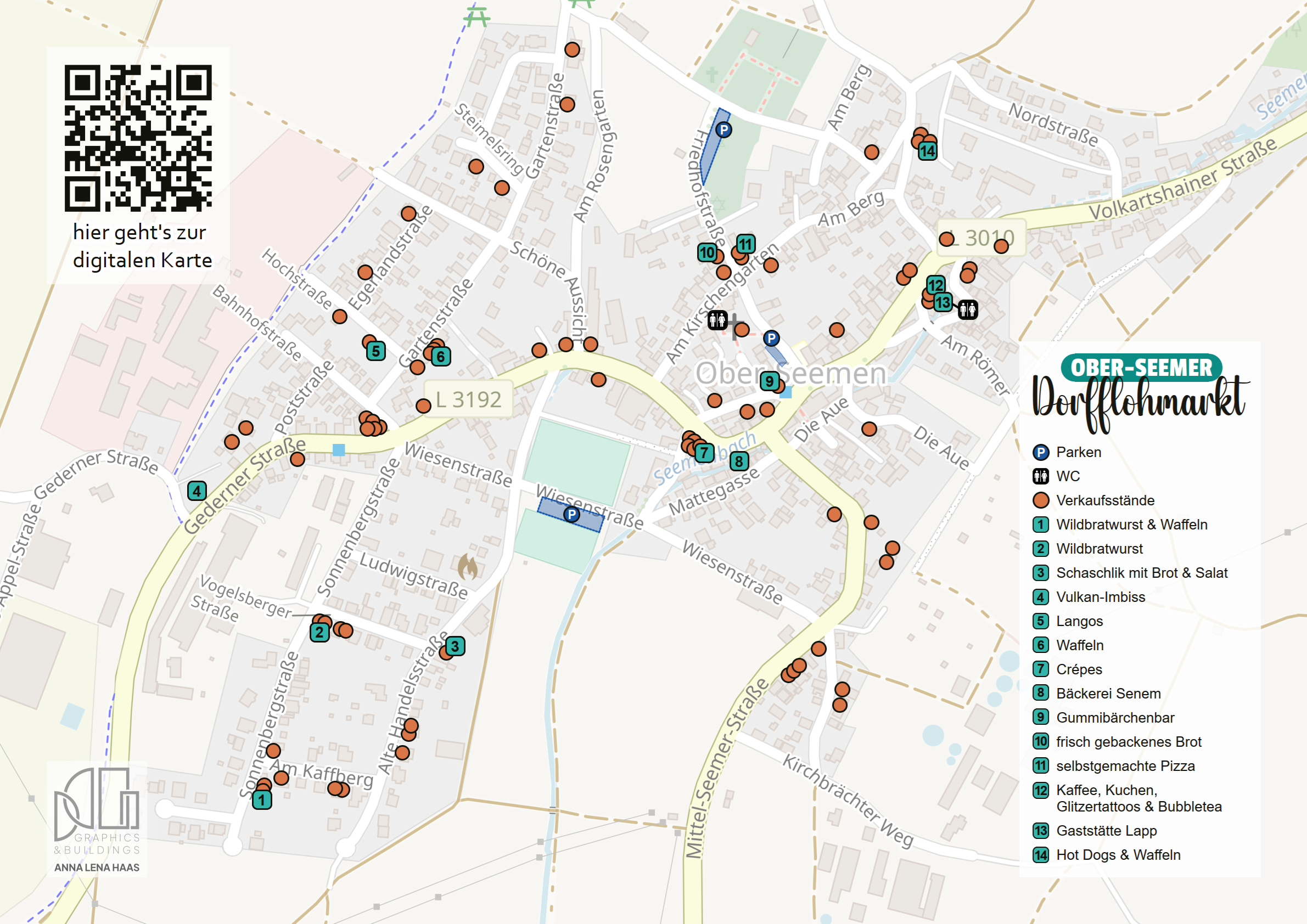Click the fire station flame icon
The image size is (1307, 924).
(468, 567)
